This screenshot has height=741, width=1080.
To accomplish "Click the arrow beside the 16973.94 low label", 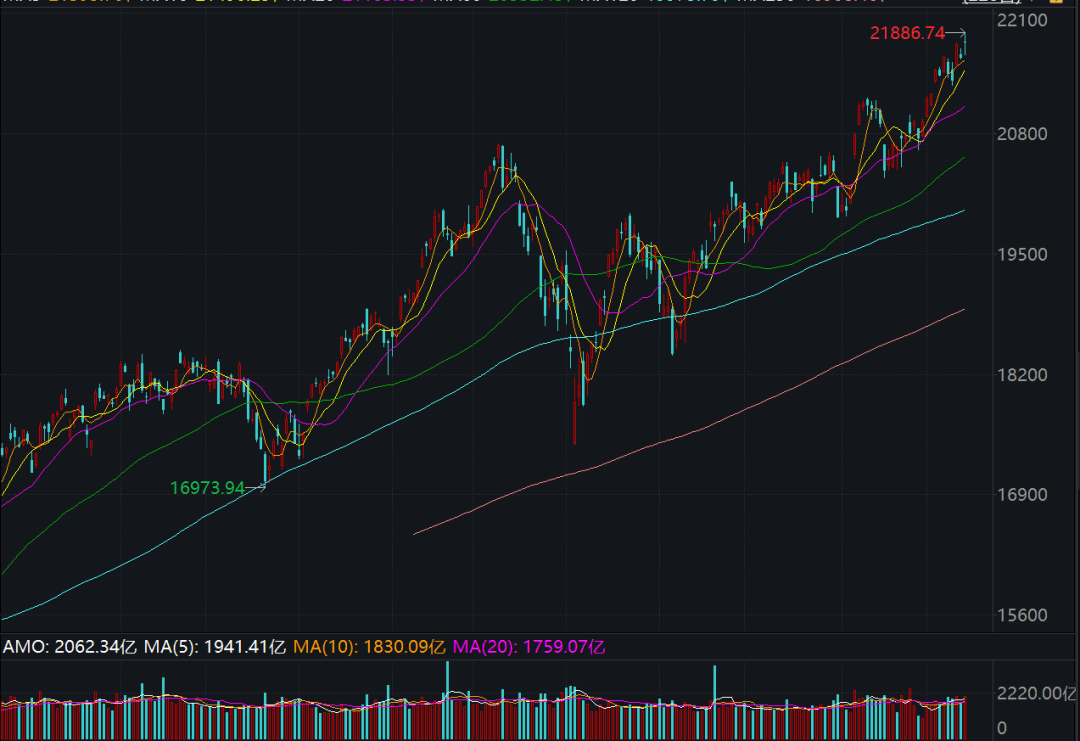I will tap(256, 488).
